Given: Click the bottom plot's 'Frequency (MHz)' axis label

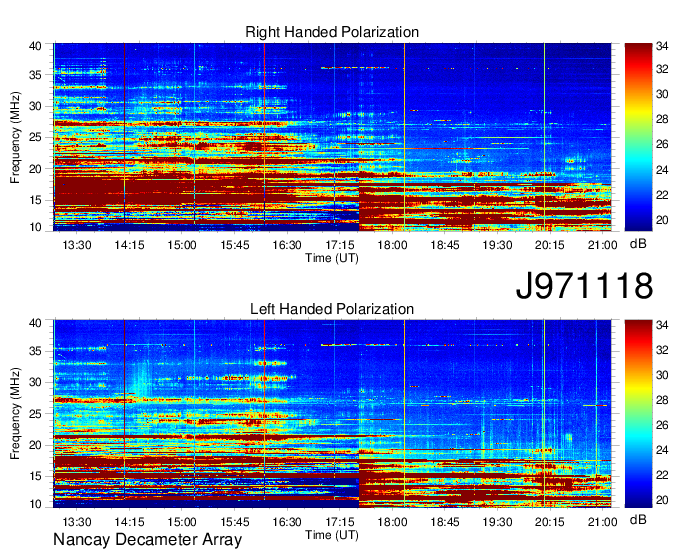Looking at the screenshot, I should tap(15, 414).
